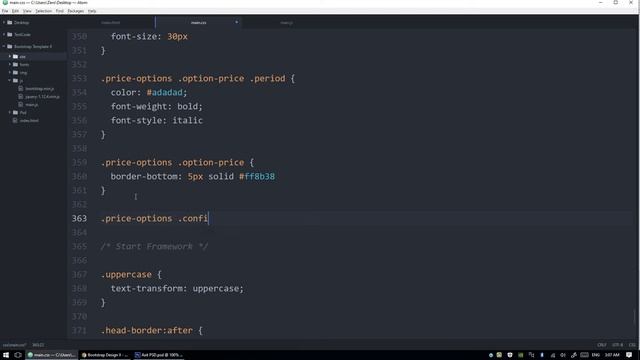Open the Selection menu
The image size is (640, 360).
43,11
